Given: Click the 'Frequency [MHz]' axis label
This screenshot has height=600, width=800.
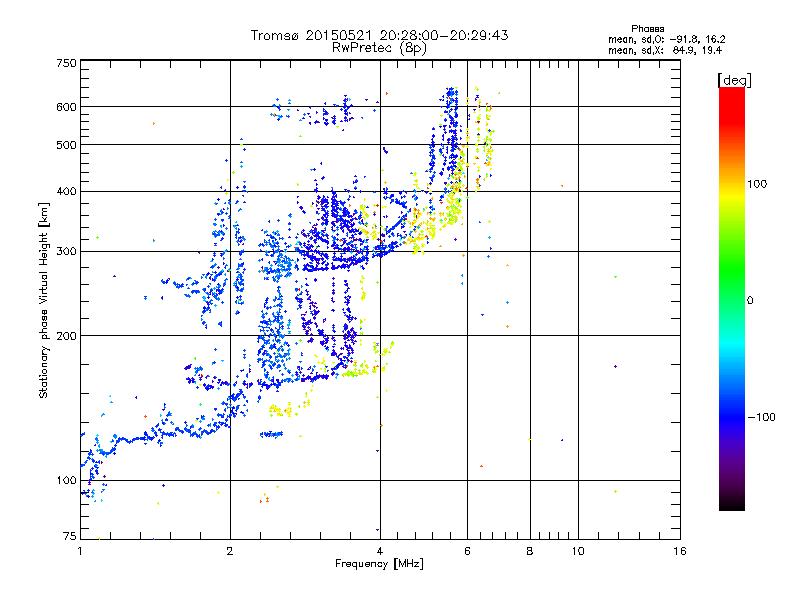Looking at the screenshot, I should pos(379,564).
